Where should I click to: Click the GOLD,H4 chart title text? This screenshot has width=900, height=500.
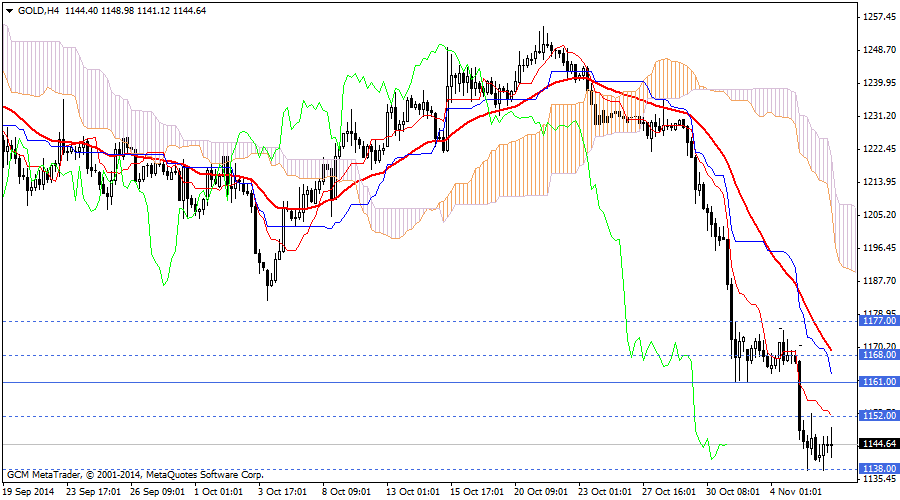click(36, 9)
